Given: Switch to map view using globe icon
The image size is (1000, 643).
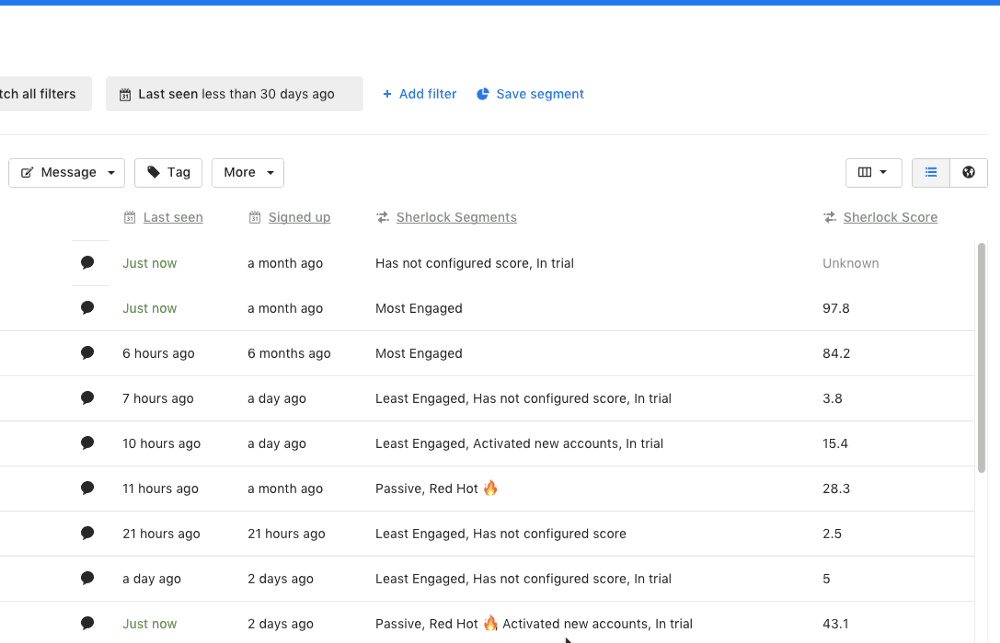Looking at the screenshot, I should [x=968, y=172].
